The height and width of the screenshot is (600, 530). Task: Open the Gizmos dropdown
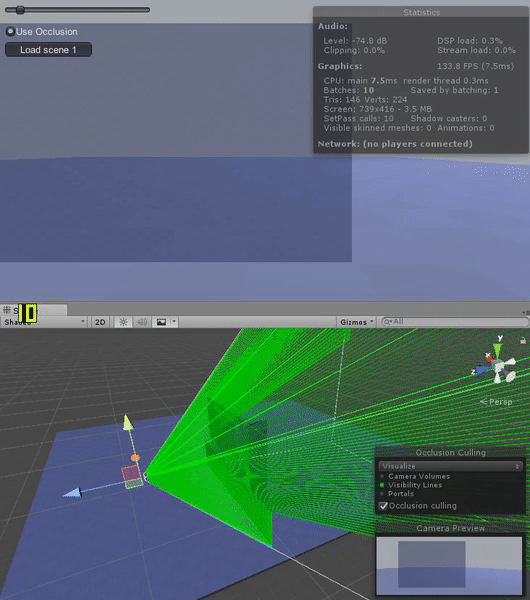click(x=357, y=322)
